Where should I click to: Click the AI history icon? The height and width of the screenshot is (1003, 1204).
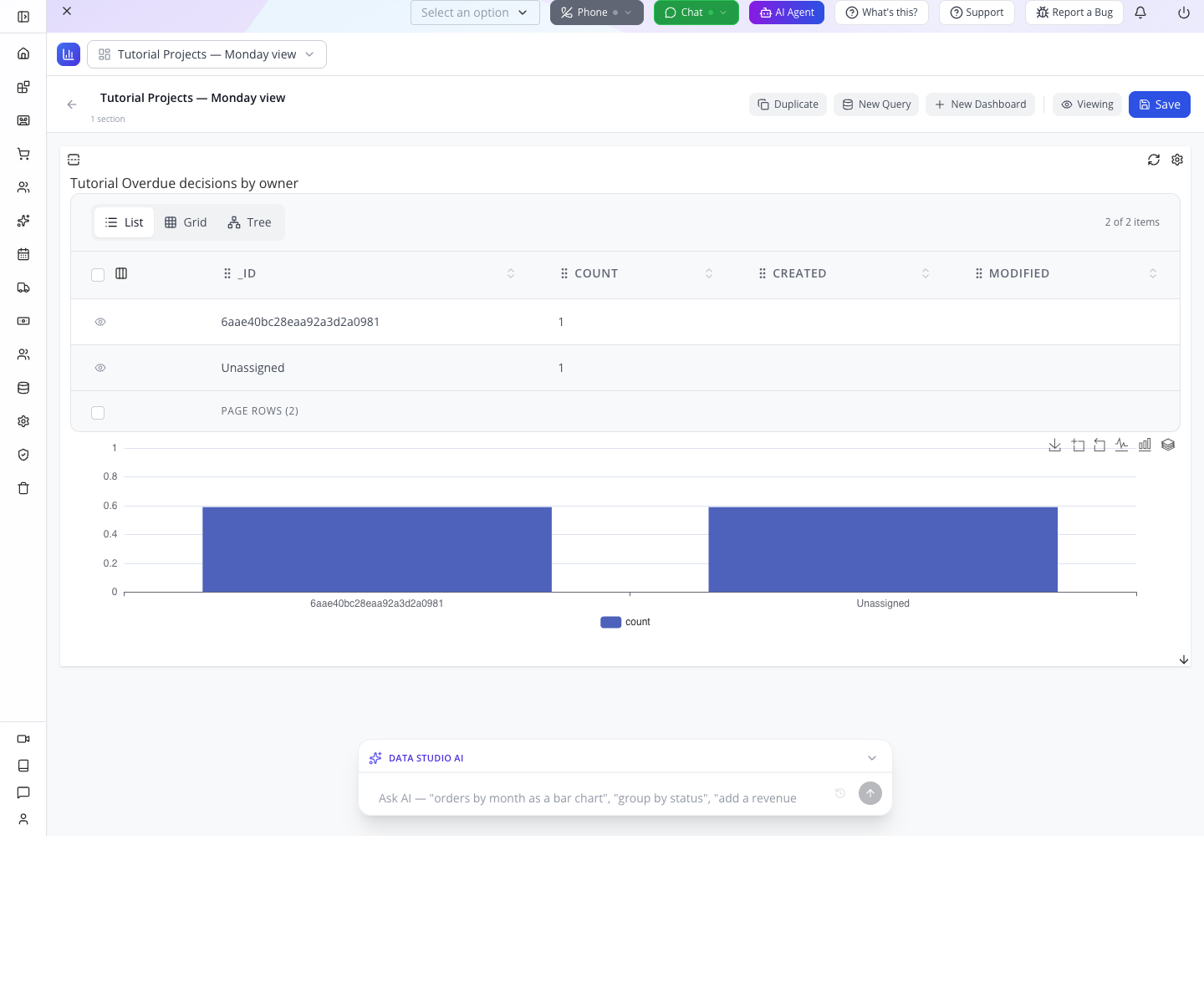(x=840, y=793)
